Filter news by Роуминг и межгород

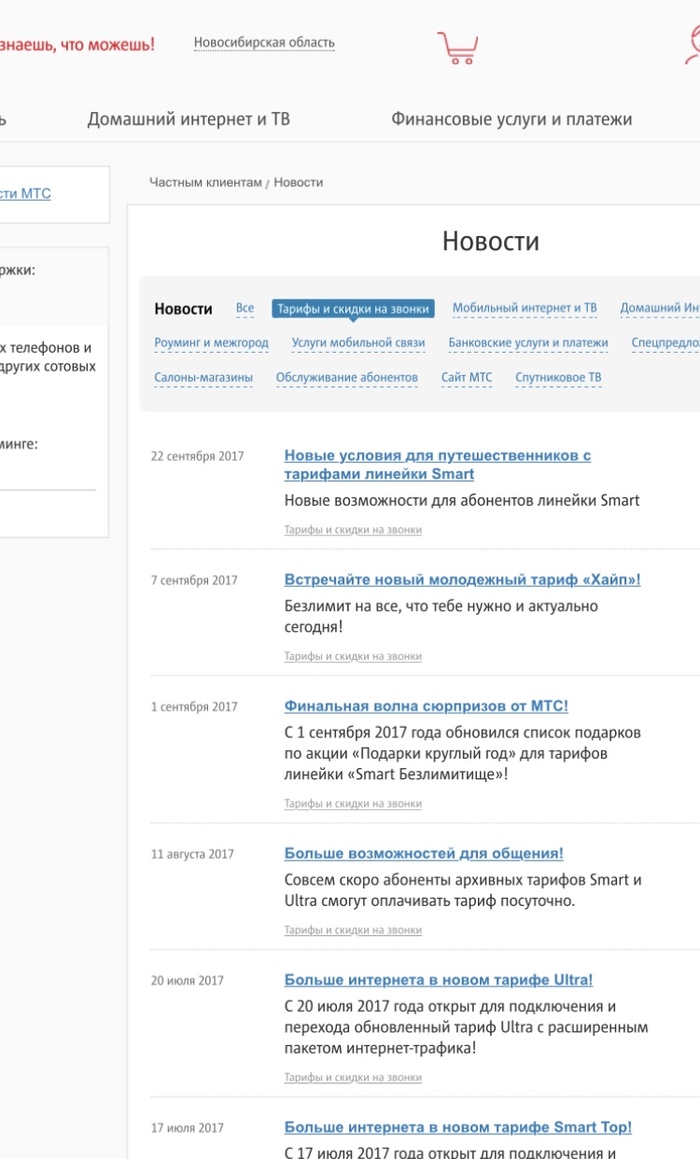(x=211, y=343)
